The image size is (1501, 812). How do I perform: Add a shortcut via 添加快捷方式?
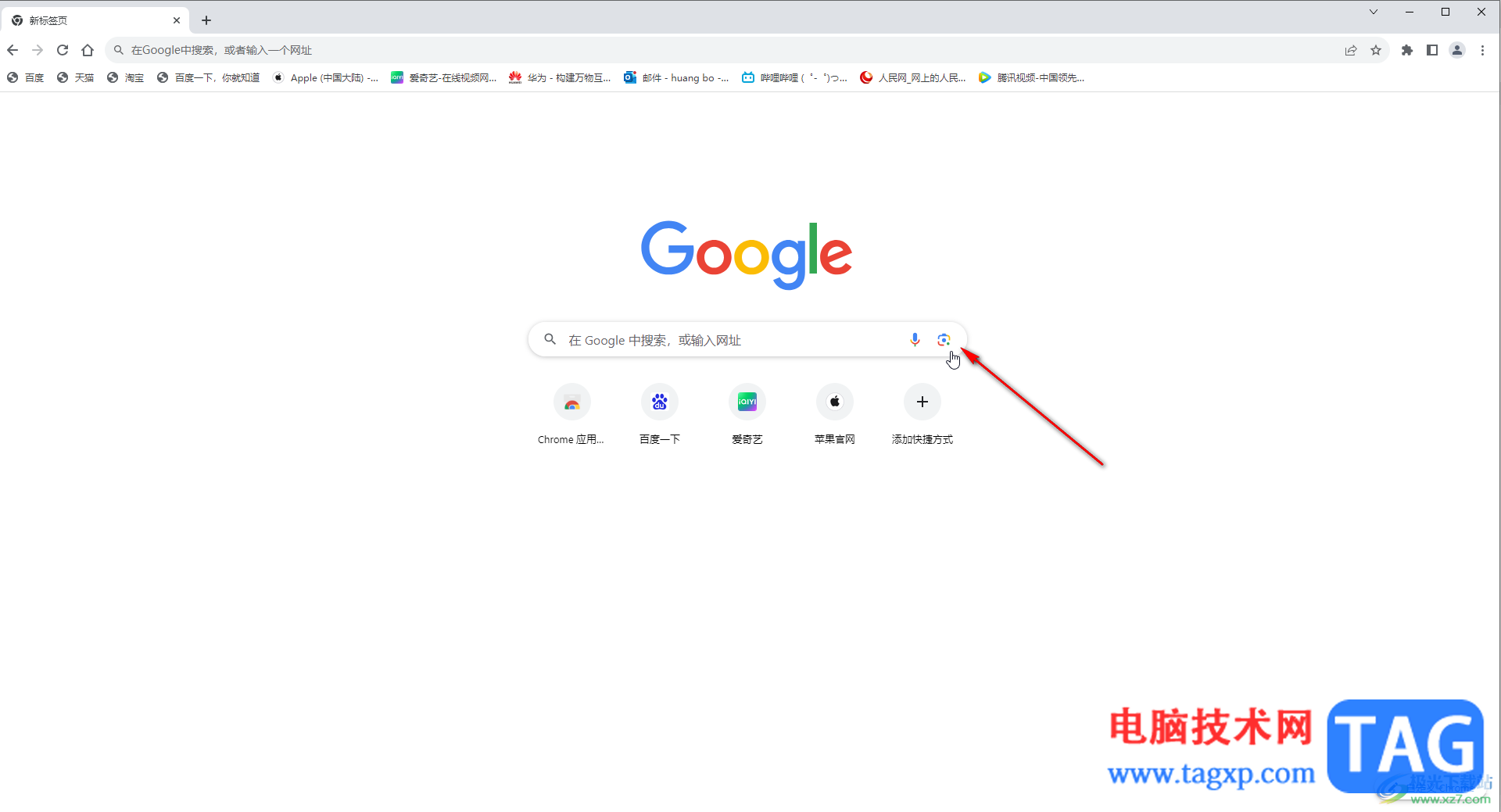click(x=922, y=414)
